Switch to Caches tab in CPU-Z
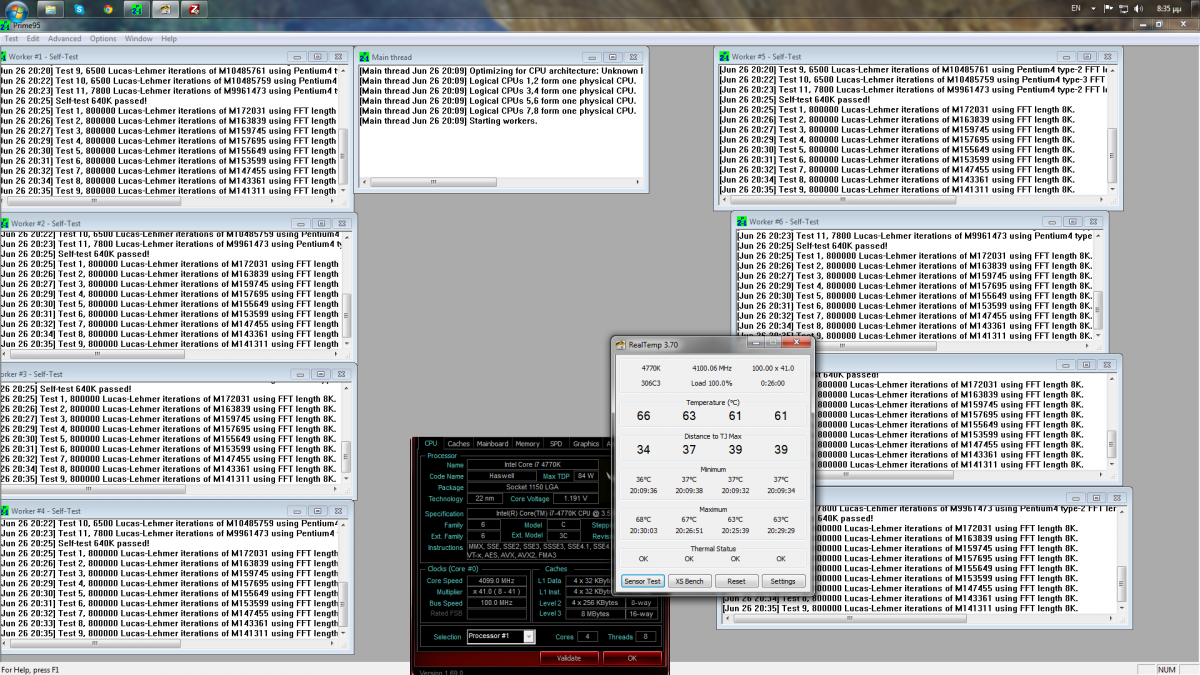This screenshot has height=675, width=1200. click(459, 444)
